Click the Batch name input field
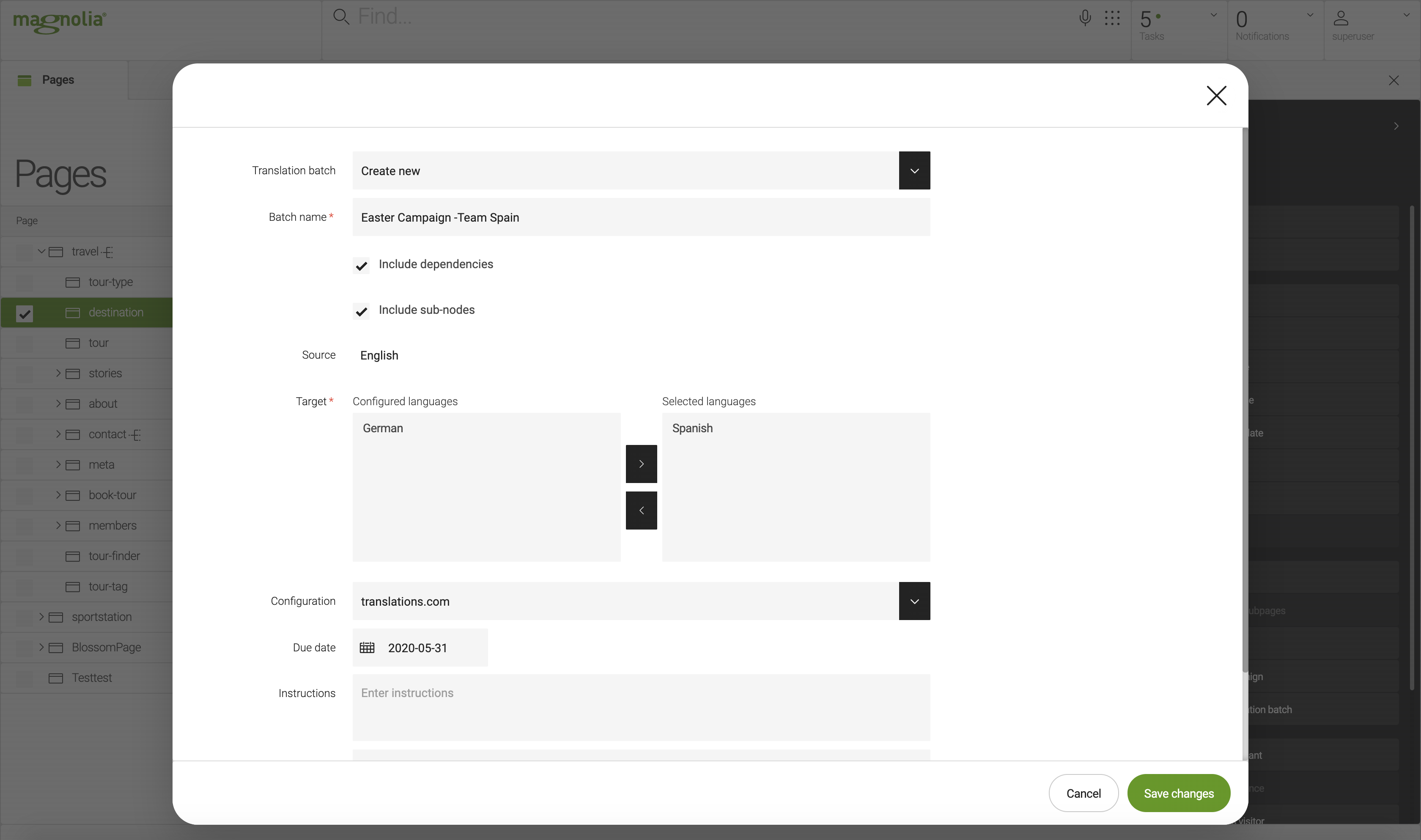1421x840 pixels. tap(641, 217)
